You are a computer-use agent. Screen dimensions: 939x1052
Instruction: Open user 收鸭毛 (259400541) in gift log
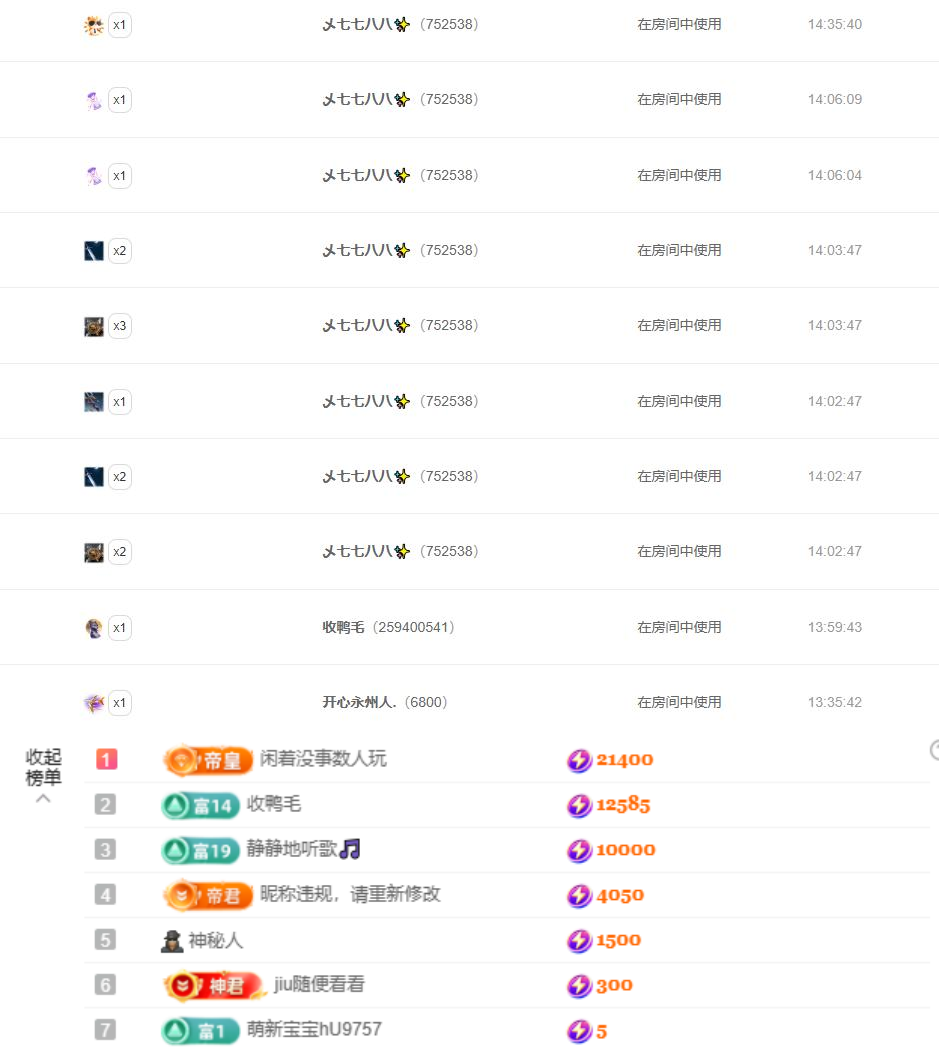tap(388, 628)
